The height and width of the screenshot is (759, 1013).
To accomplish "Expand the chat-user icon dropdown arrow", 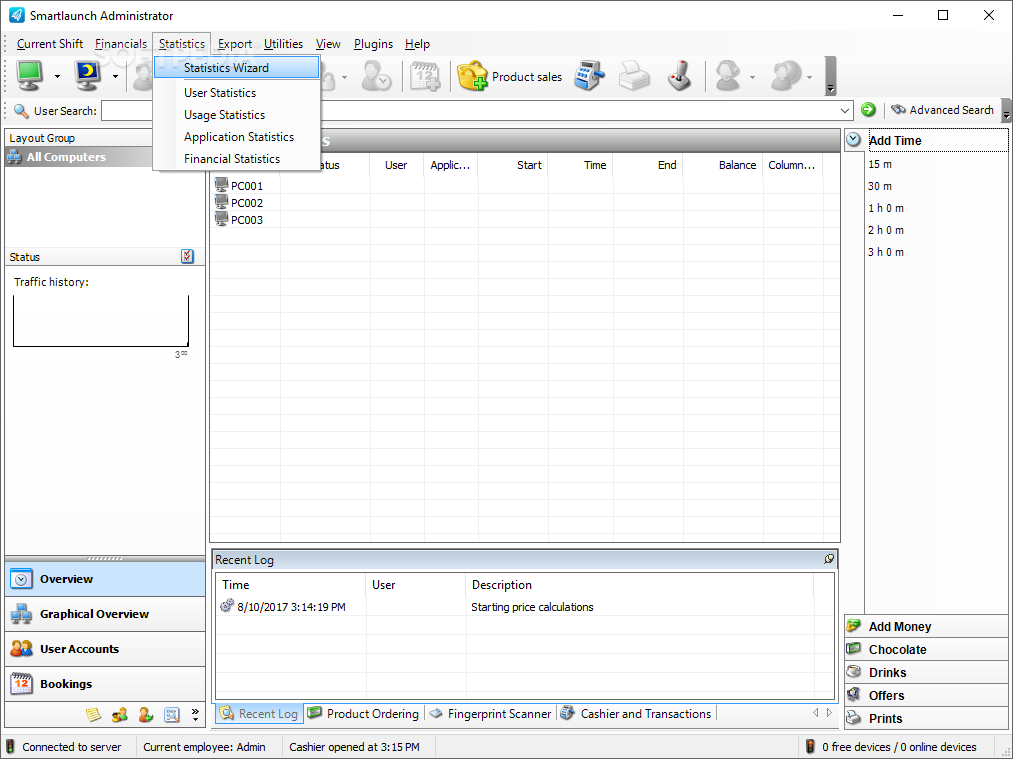I will (x=809, y=78).
